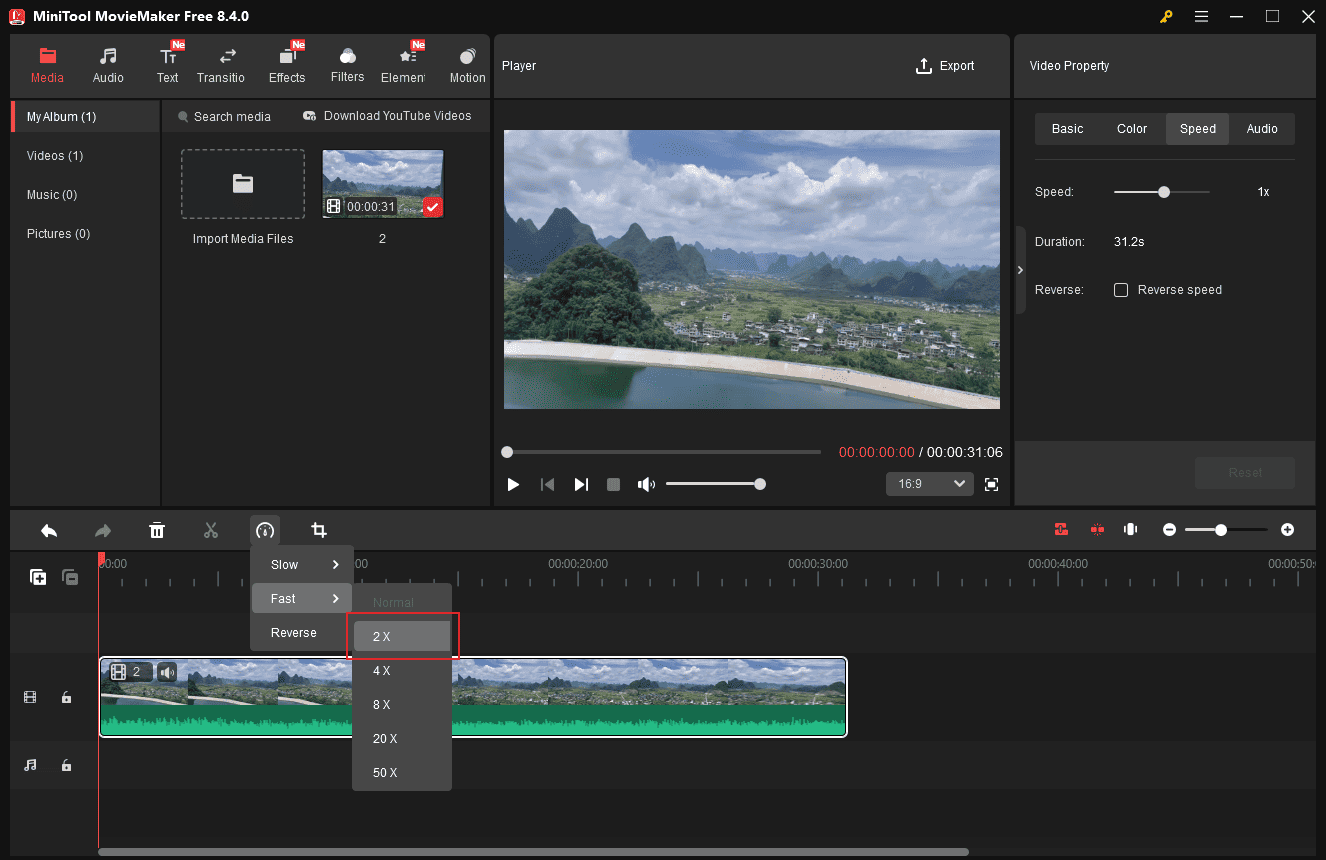
Task: Click the Export button
Action: (x=945, y=65)
